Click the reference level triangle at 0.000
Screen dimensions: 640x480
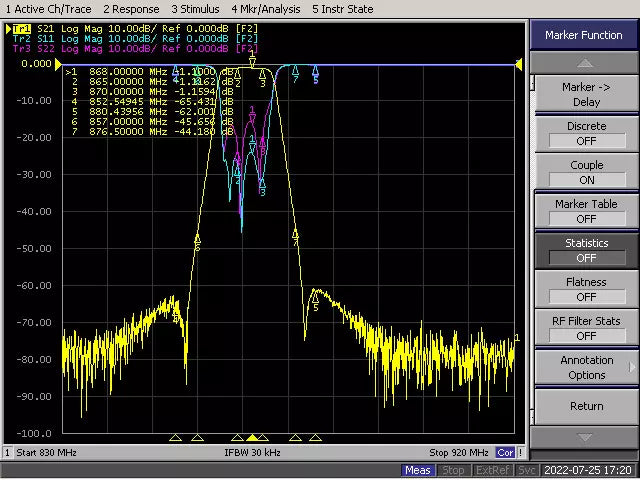[59, 64]
